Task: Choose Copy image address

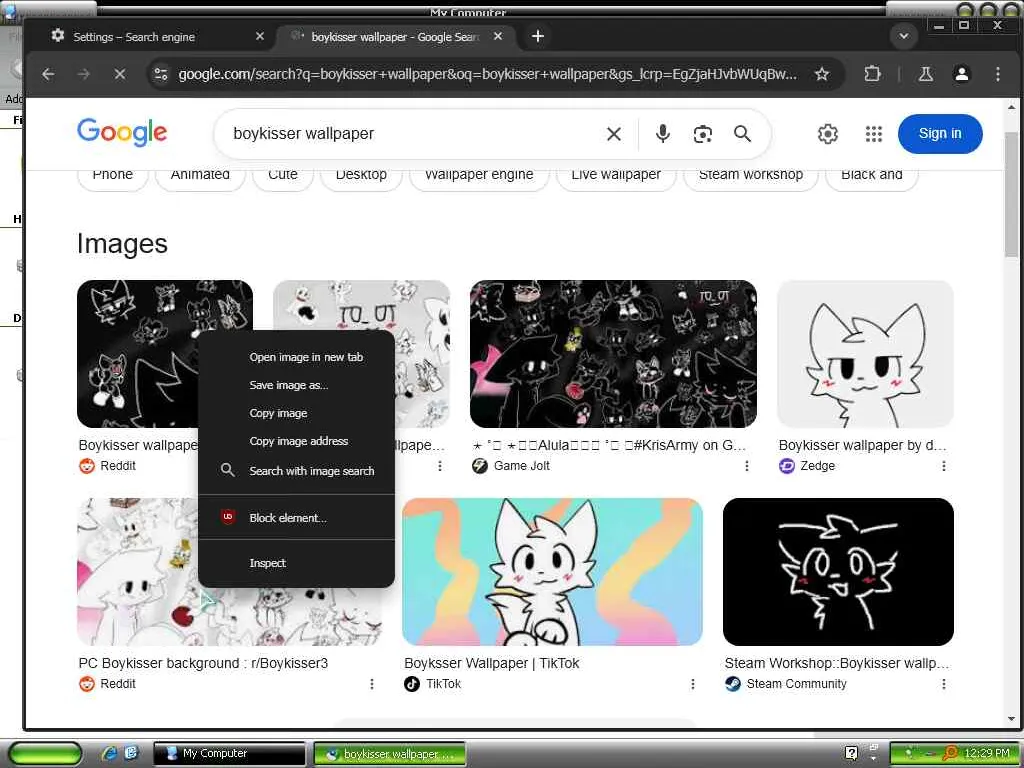Action: pos(298,441)
